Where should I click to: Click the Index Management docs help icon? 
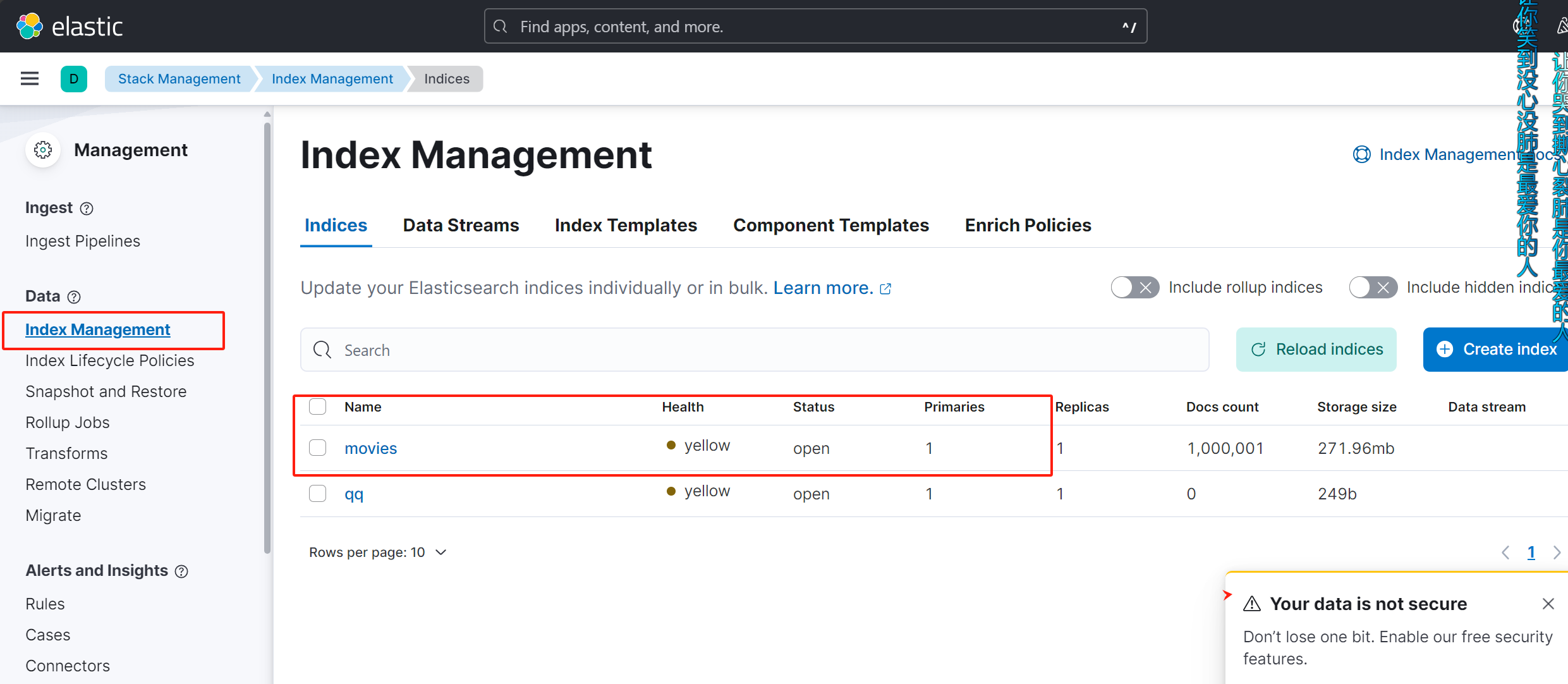1361,154
